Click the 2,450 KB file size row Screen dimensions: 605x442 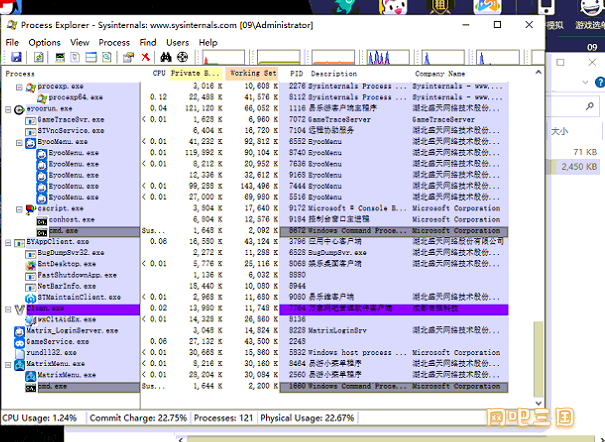click(x=575, y=167)
